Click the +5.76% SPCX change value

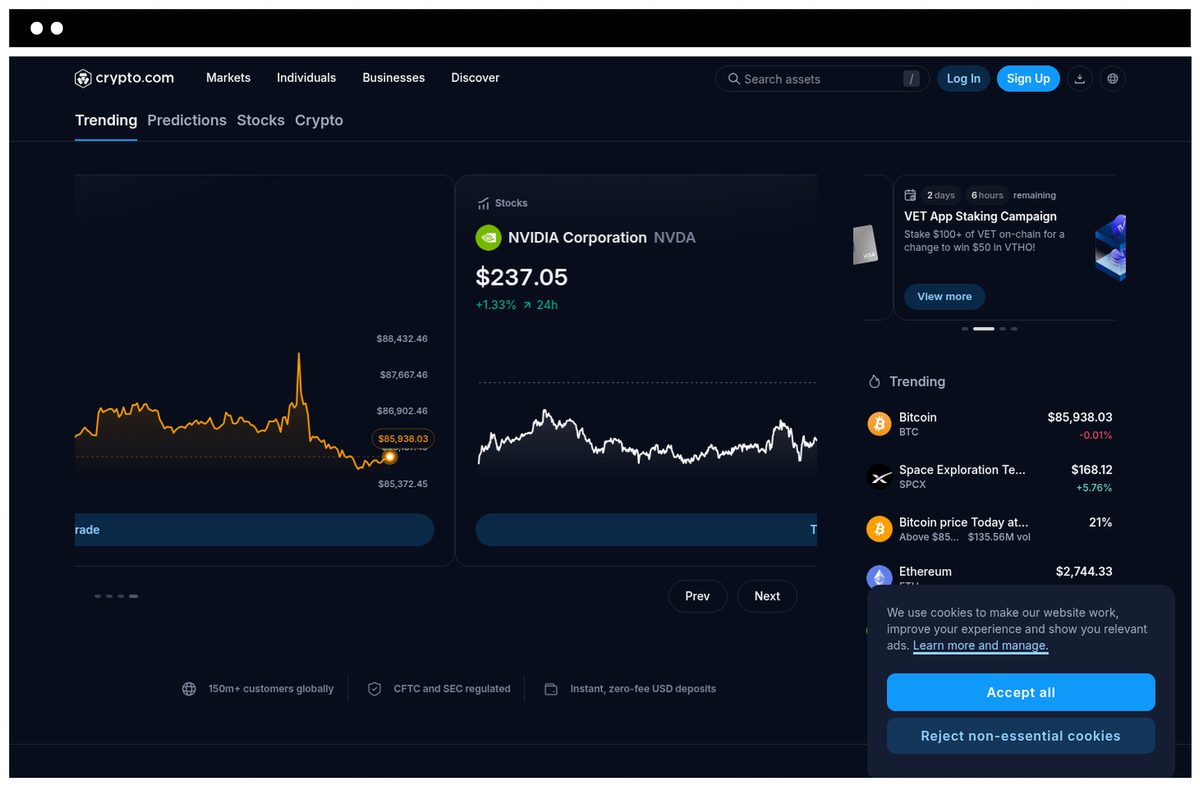point(1094,488)
